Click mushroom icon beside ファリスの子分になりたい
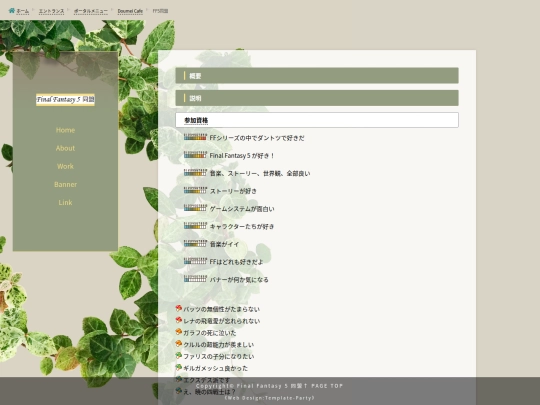This screenshot has width=540, height=405. 178,355
